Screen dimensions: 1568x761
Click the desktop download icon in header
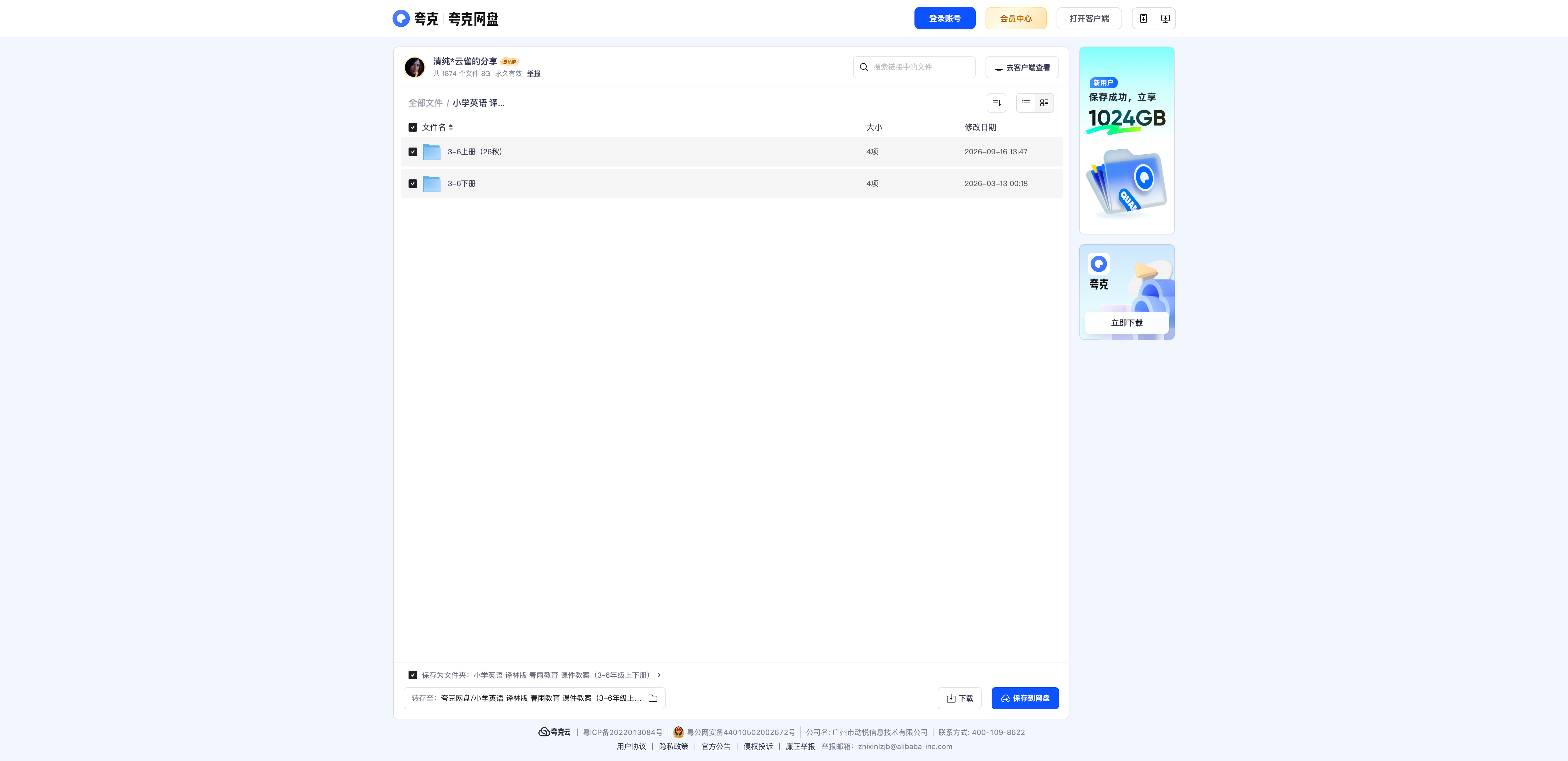[x=1165, y=18]
